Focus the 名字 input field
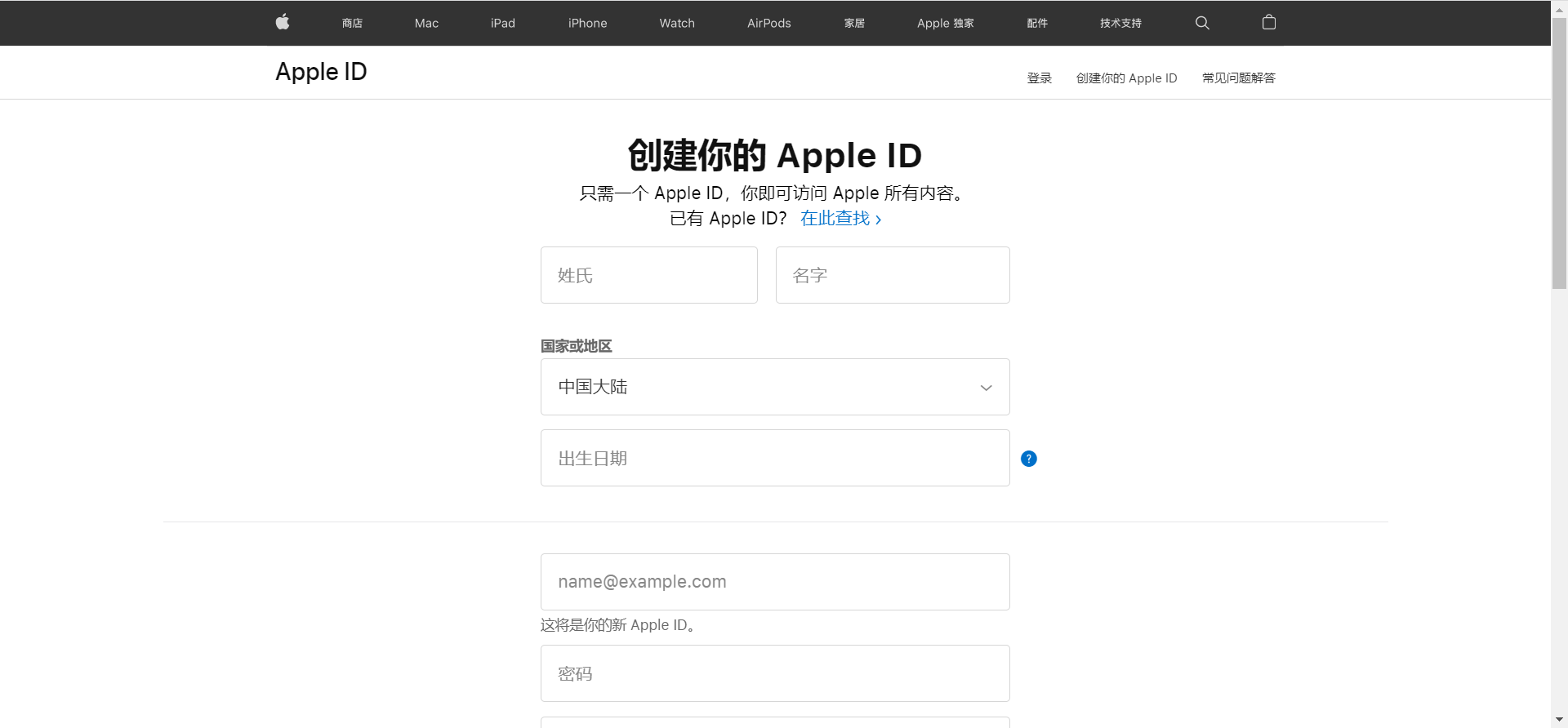This screenshot has height=728, width=1568. click(x=893, y=275)
